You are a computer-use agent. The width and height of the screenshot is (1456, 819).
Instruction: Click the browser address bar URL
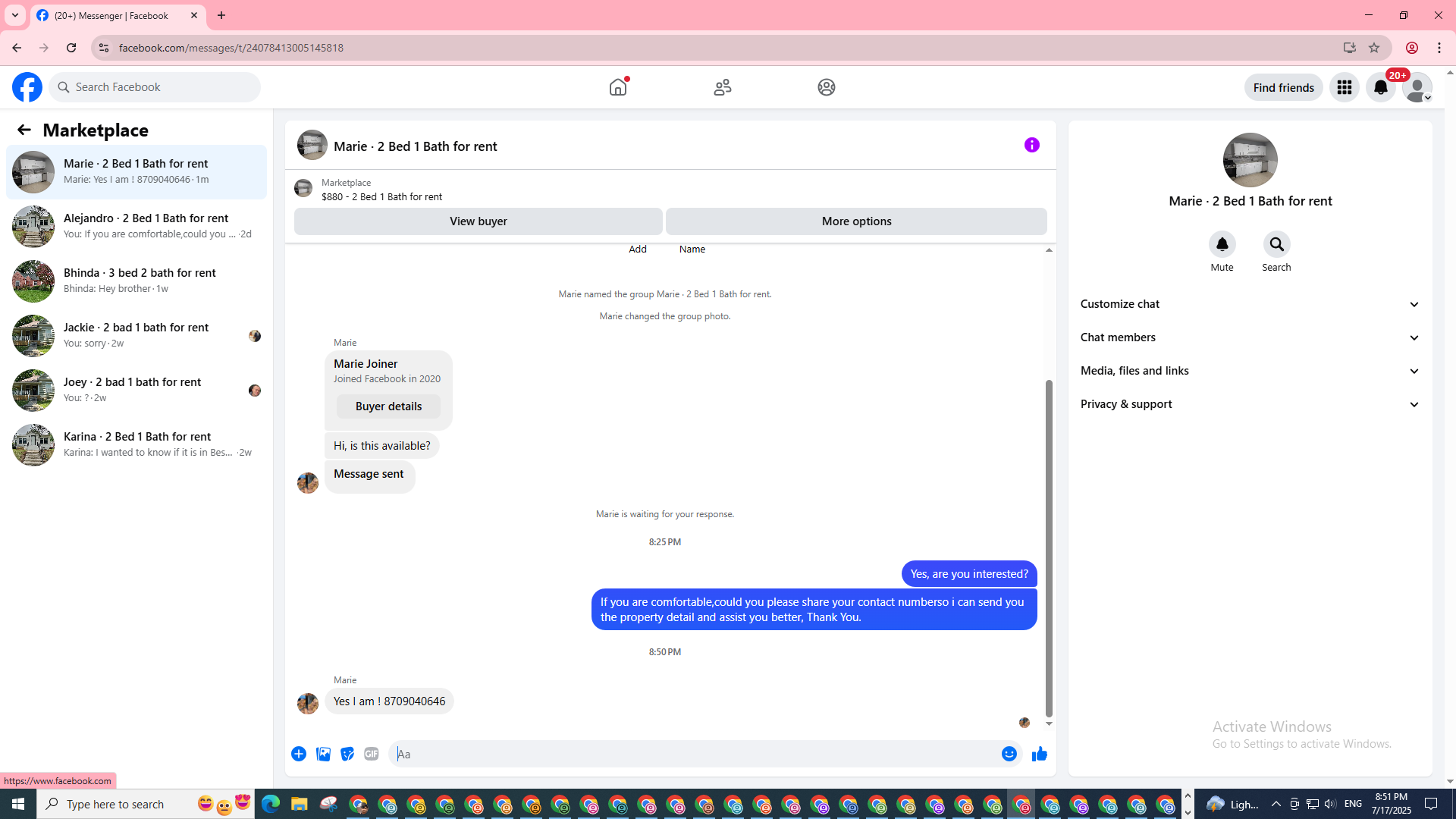231,48
